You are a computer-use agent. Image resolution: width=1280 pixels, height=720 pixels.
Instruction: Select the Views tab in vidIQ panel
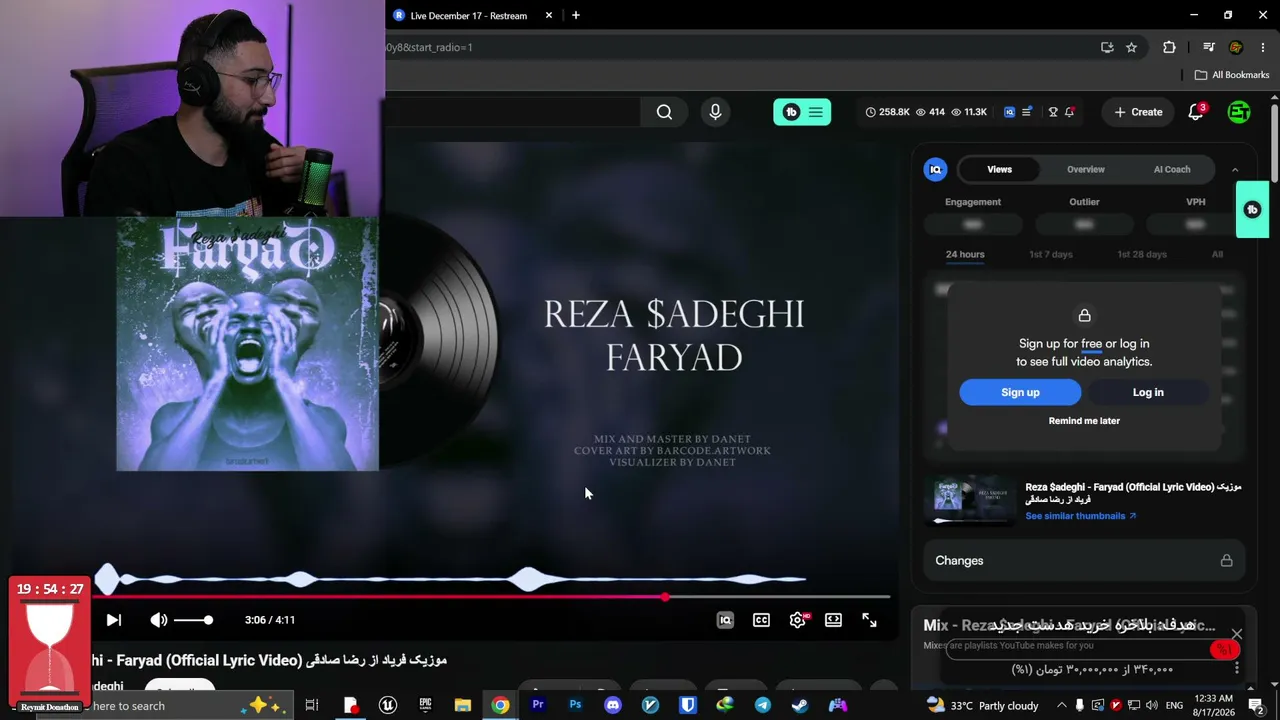pyautogui.click(x=1000, y=169)
